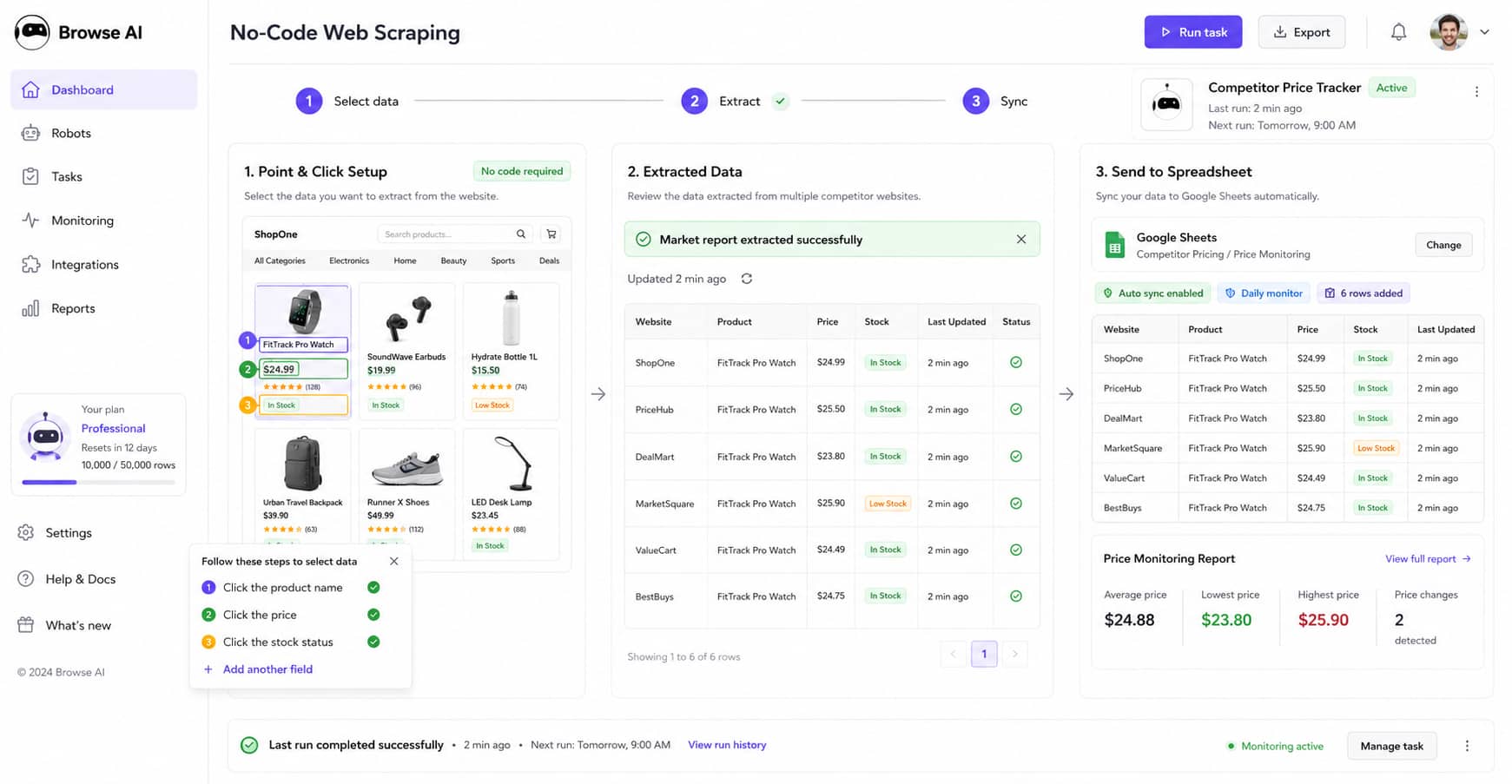Click the Urban Travel Backpack product thumbnail
Image resolution: width=1512 pixels, height=784 pixels.
click(303, 464)
